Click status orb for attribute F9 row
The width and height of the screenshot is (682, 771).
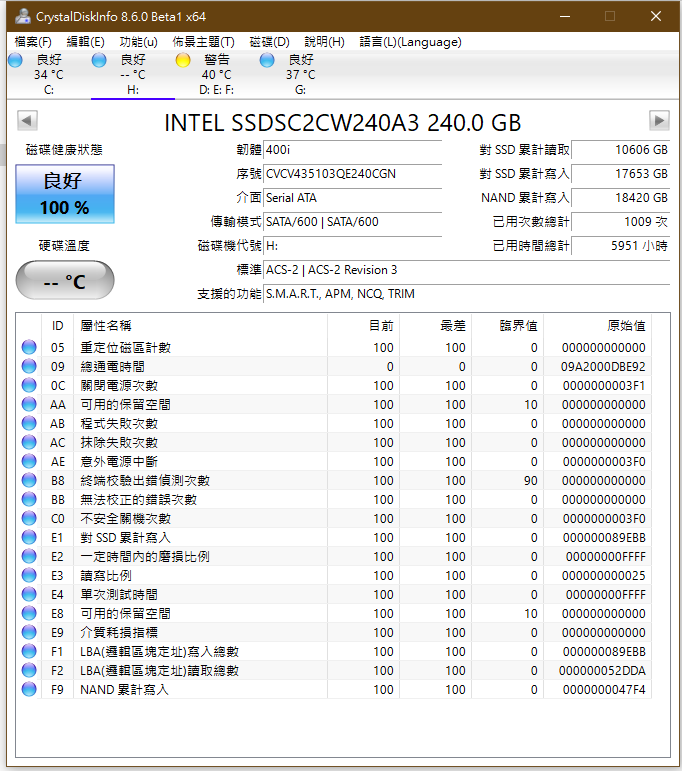pos(30,689)
